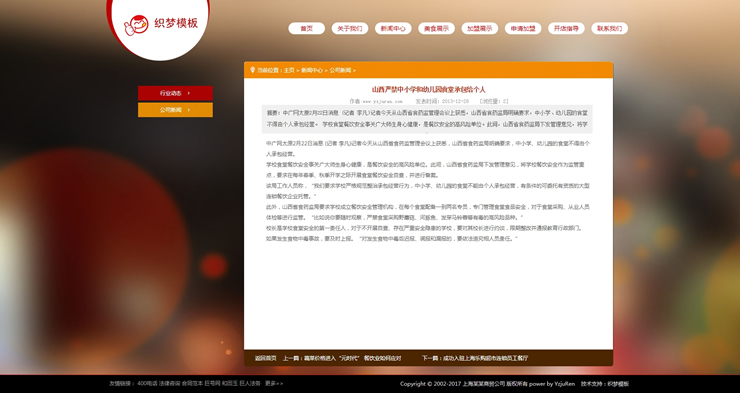The image size is (740, 393).
Task: Click 新闻中心 breadcrumb link
Action: [312, 70]
